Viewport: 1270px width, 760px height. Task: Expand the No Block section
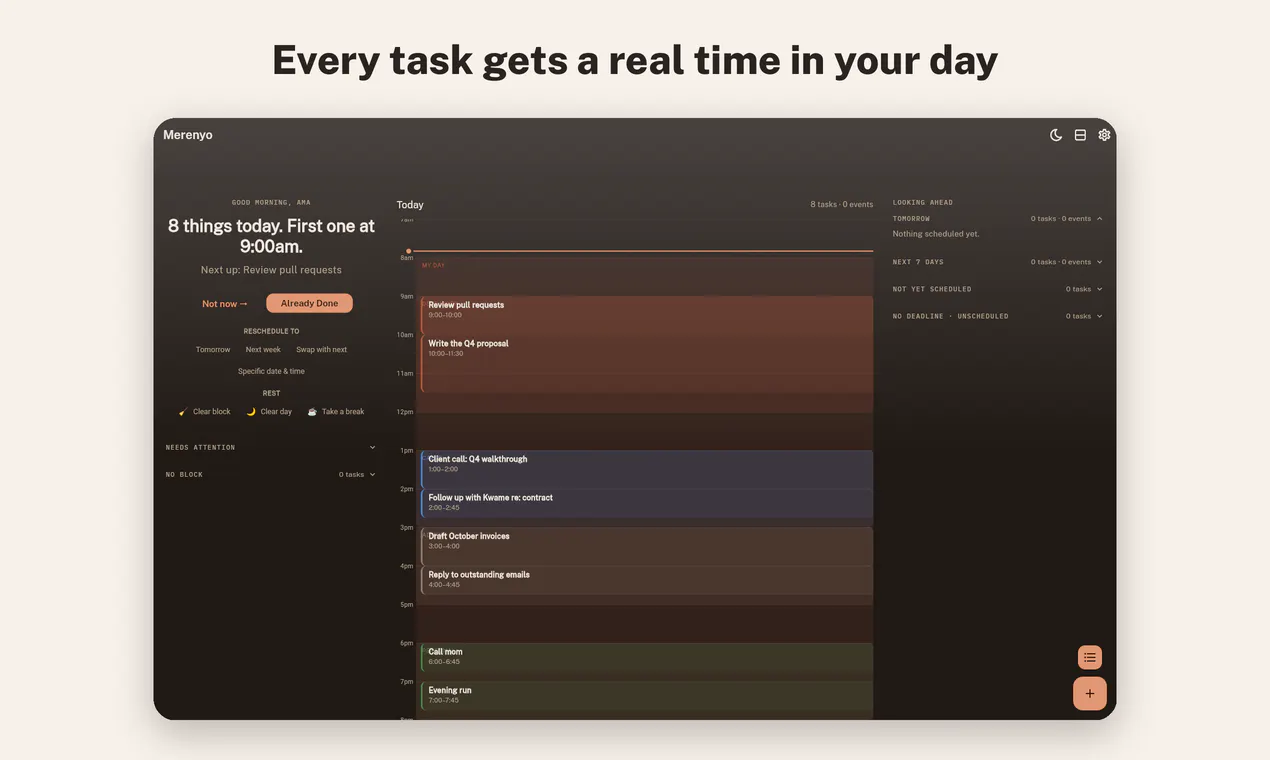coord(271,475)
